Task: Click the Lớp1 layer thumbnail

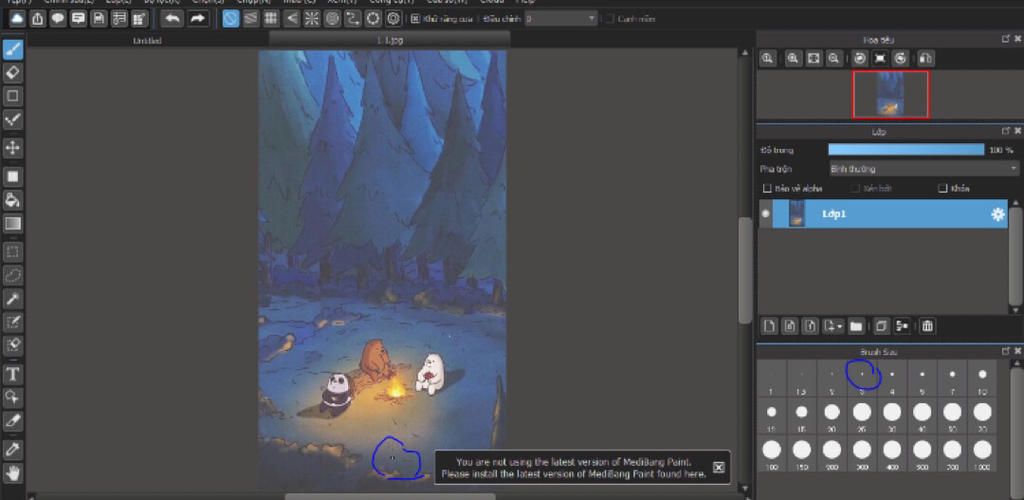Action: click(x=797, y=214)
